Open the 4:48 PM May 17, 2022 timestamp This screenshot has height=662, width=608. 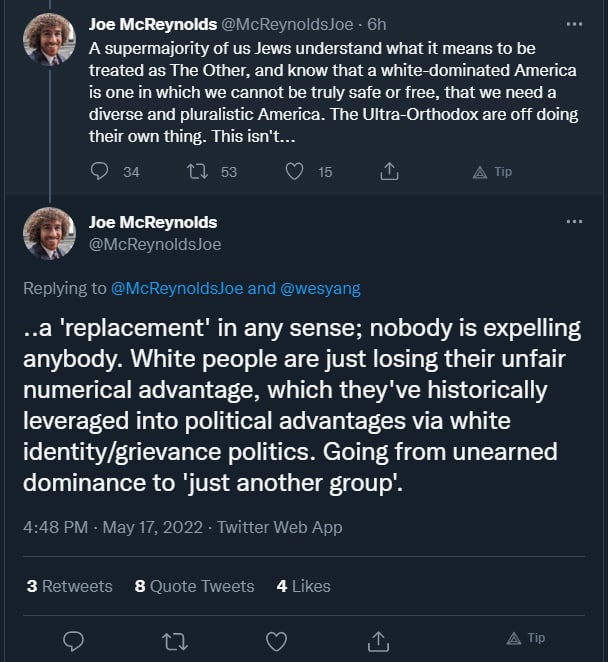(x=113, y=527)
